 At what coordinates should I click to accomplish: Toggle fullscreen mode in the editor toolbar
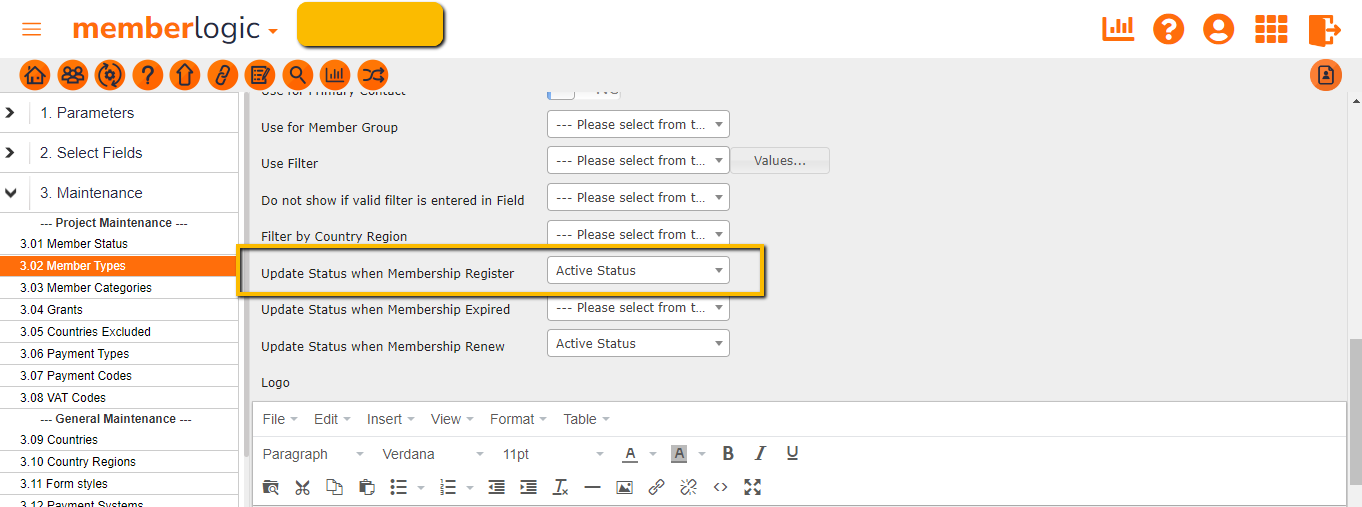point(753,487)
